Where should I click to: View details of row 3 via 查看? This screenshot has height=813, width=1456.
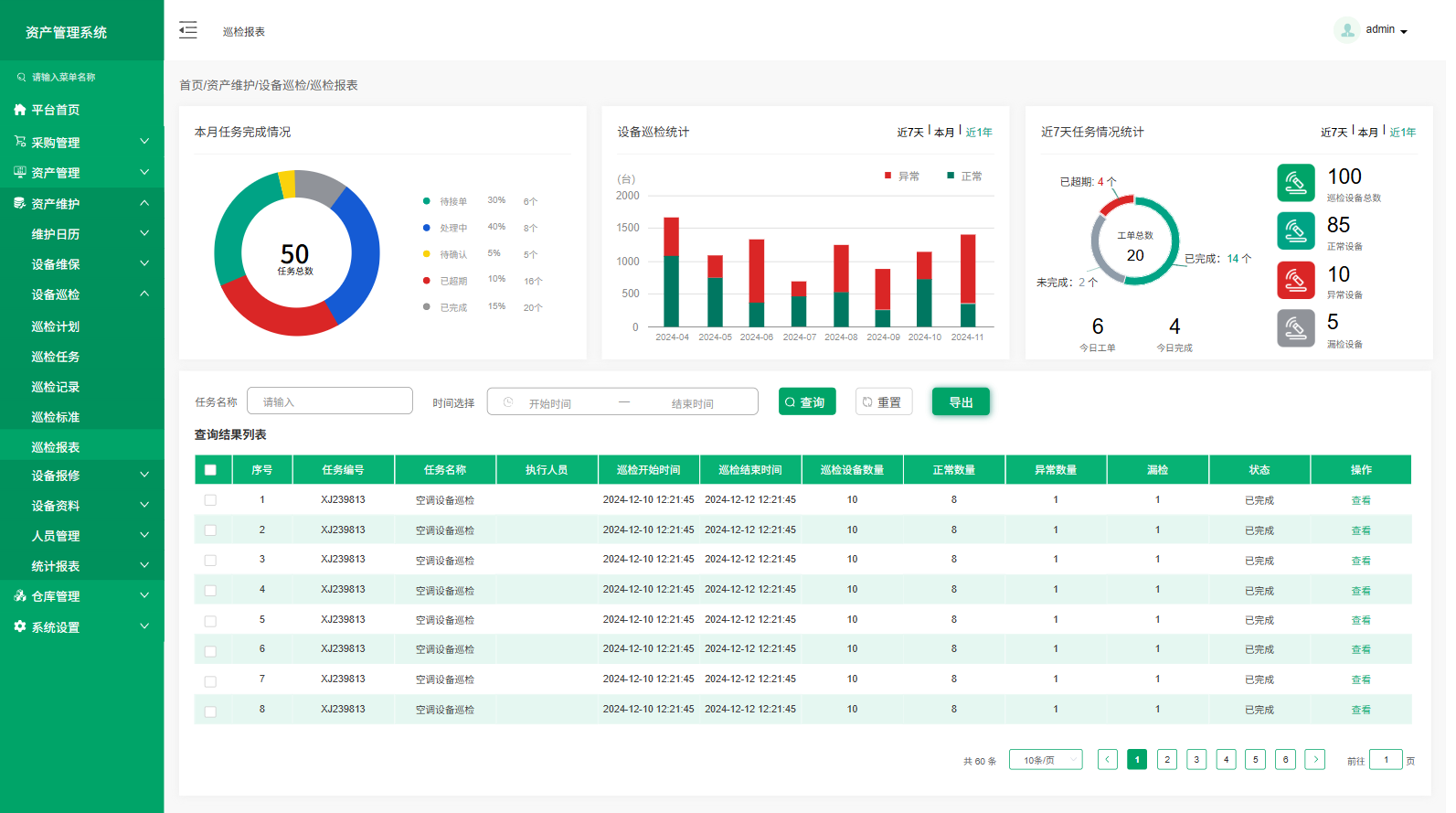tap(1360, 561)
